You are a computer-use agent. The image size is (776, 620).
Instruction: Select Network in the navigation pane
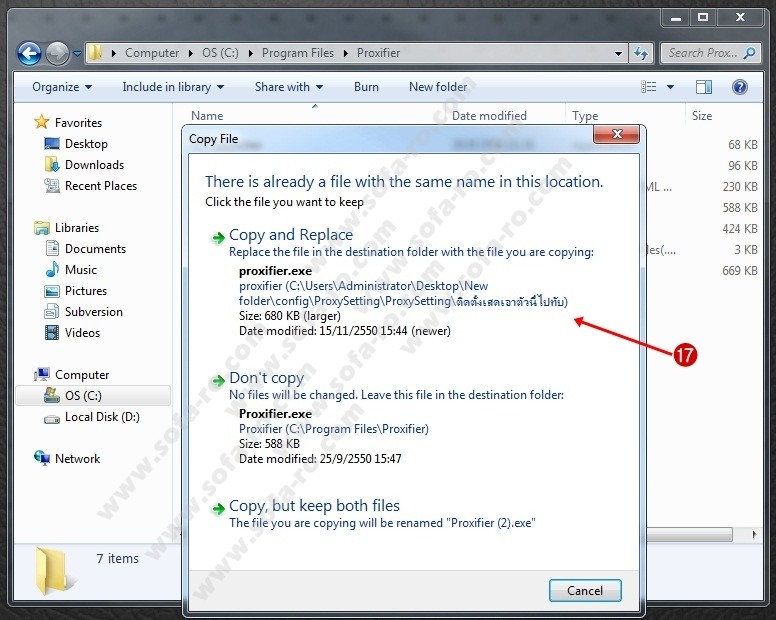77,459
